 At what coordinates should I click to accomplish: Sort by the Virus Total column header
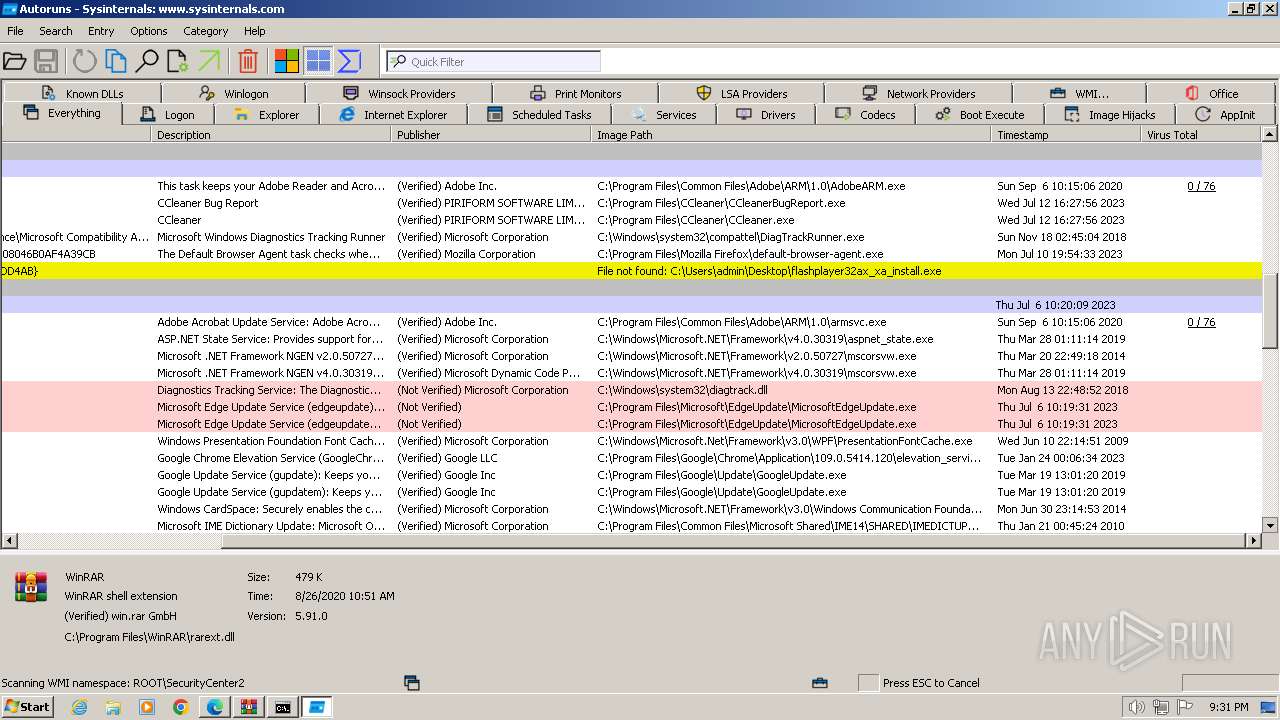click(x=1202, y=135)
